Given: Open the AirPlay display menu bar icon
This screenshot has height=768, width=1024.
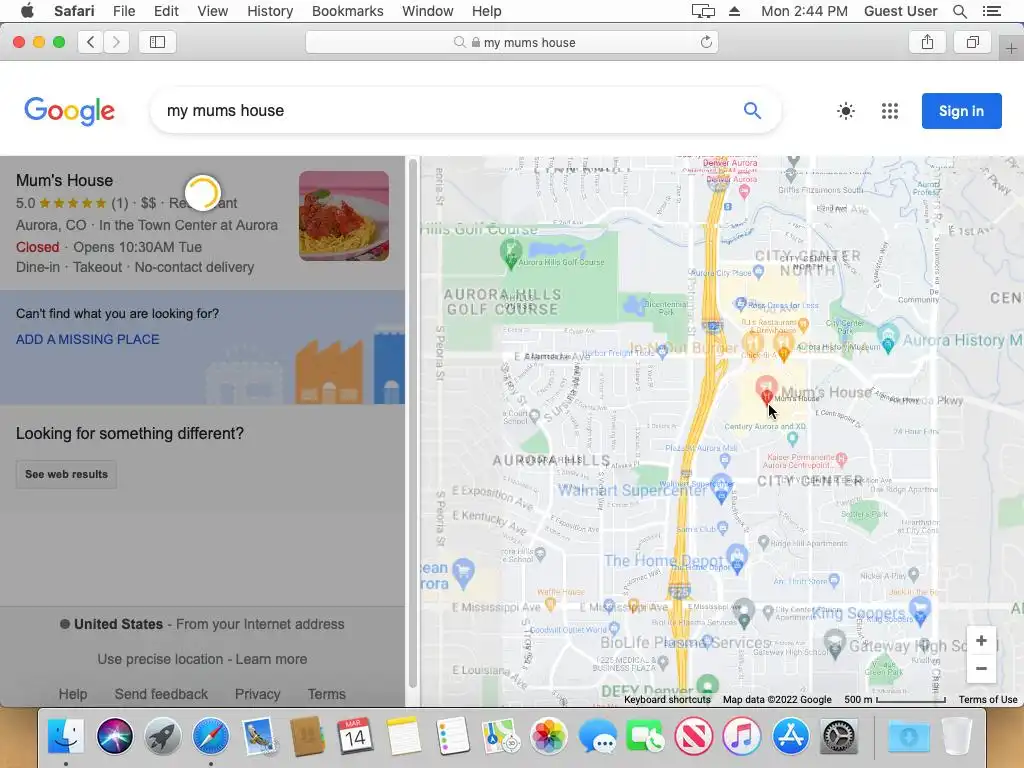Looking at the screenshot, I should tap(703, 11).
